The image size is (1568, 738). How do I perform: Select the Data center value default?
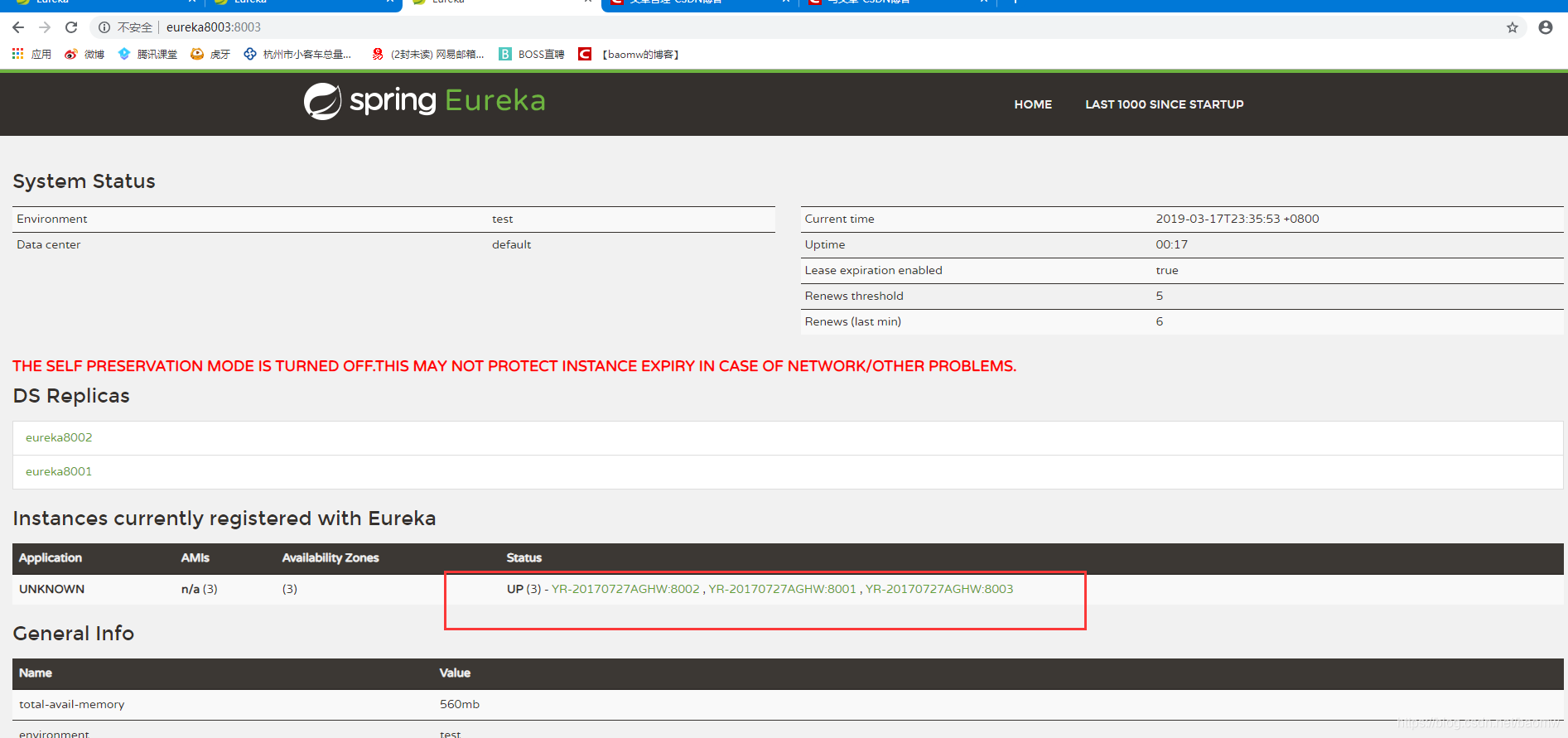(511, 244)
